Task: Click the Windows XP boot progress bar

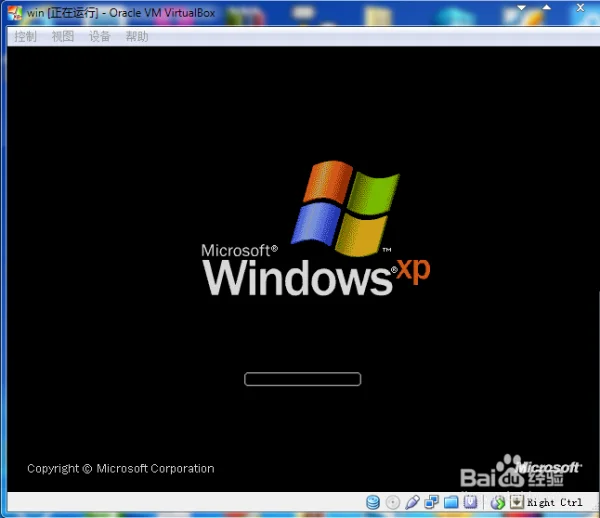Action: pyautogui.click(x=302, y=379)
